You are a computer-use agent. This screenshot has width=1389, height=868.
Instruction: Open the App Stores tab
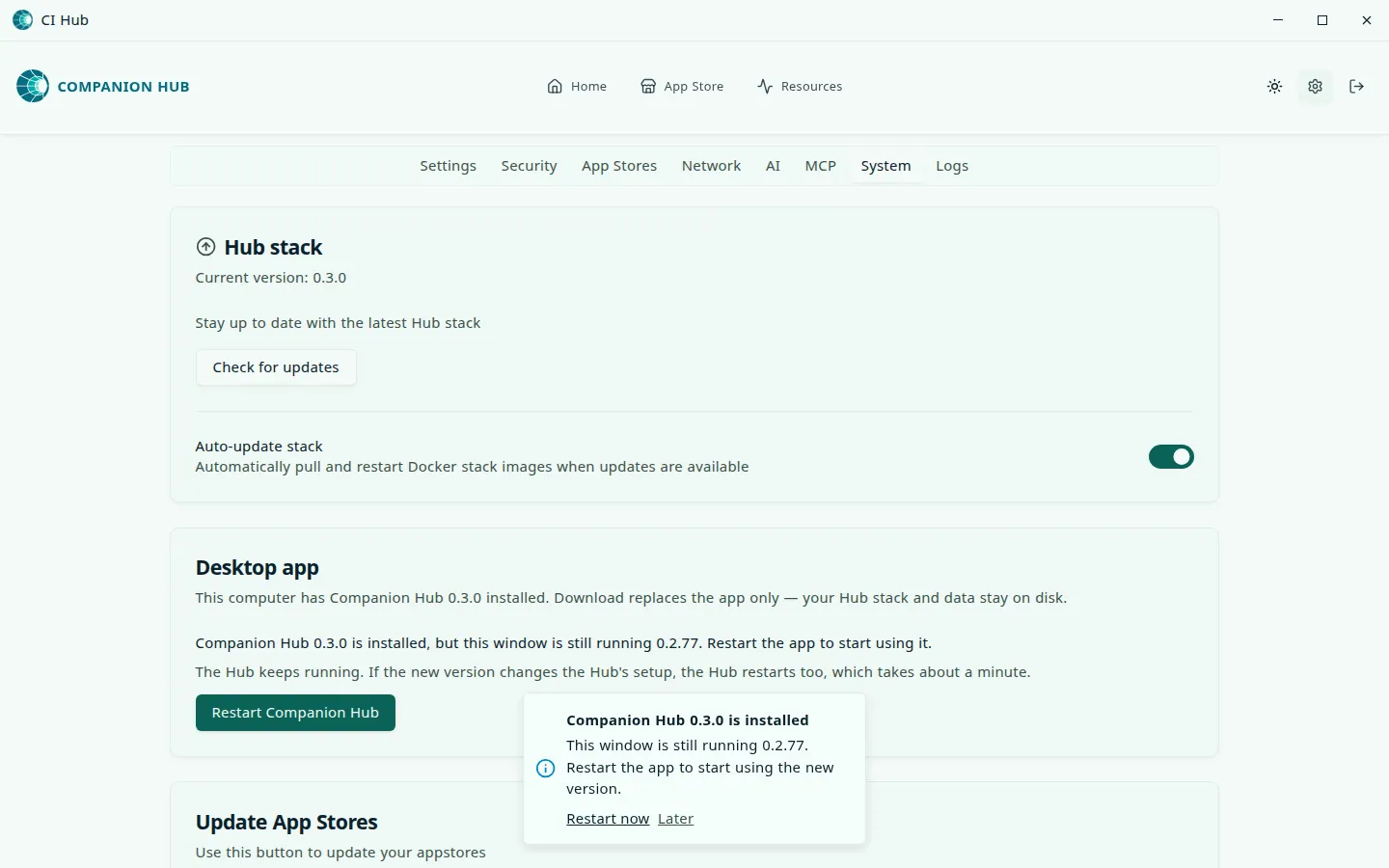click(619, 166)
